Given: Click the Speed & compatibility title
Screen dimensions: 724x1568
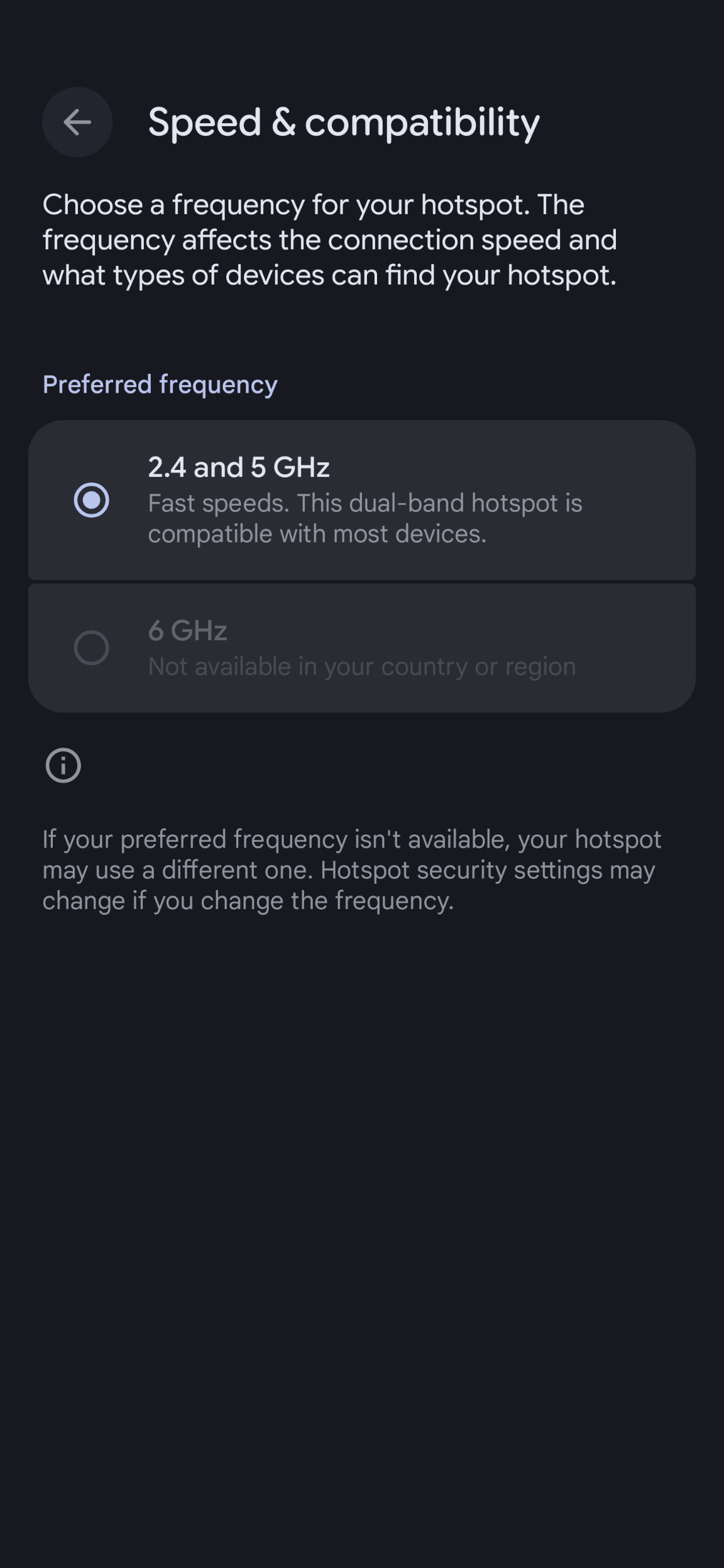Looking at the screenshot, I should tap(343, 123).
